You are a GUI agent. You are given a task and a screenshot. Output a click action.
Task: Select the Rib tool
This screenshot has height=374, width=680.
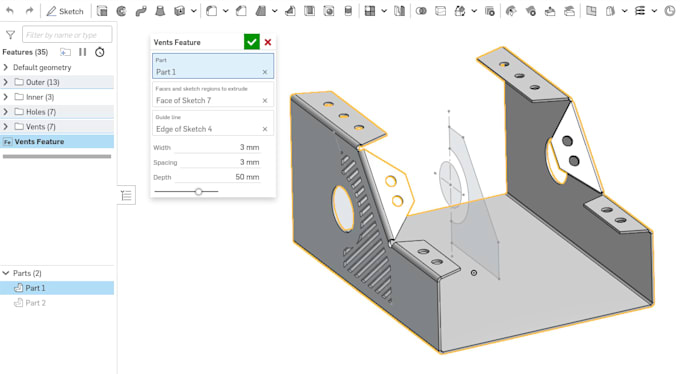tap(290, 11)
